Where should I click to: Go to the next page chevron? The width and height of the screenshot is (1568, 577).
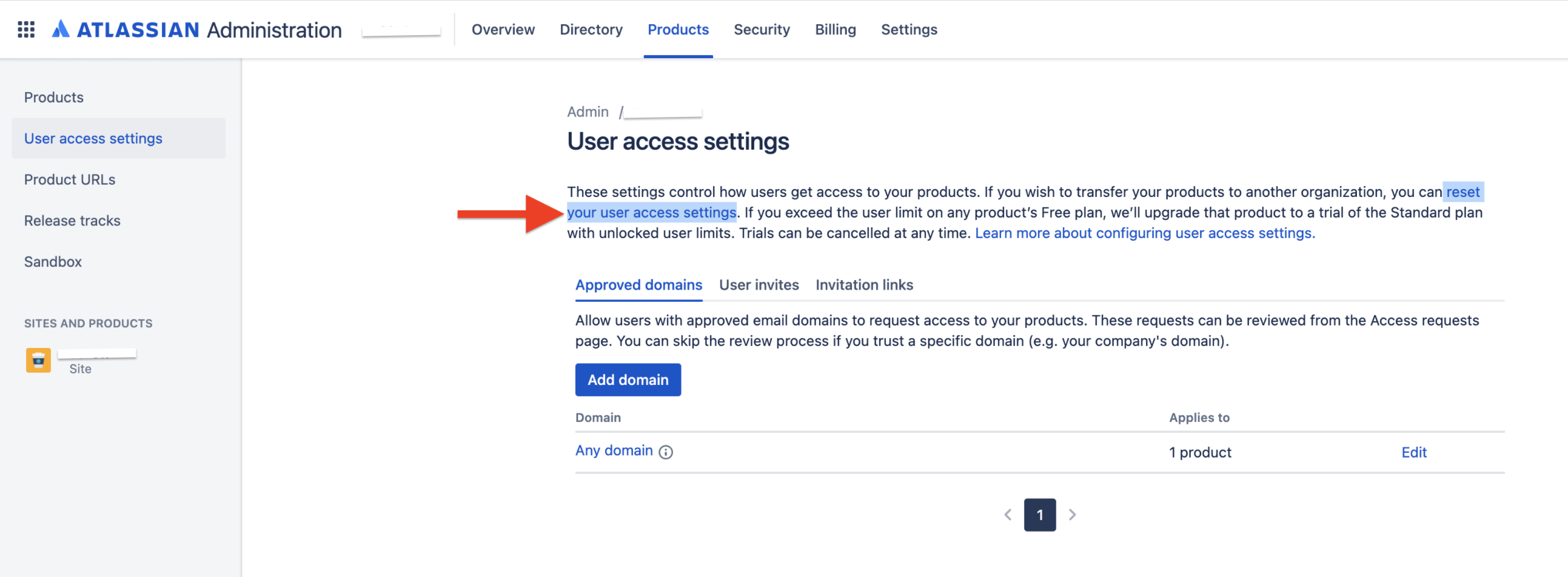coord(1072,515)
